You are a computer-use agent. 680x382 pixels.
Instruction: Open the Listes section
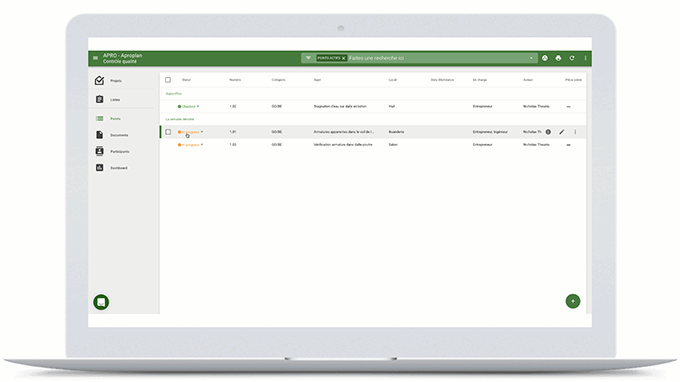[x=108, y=100]
